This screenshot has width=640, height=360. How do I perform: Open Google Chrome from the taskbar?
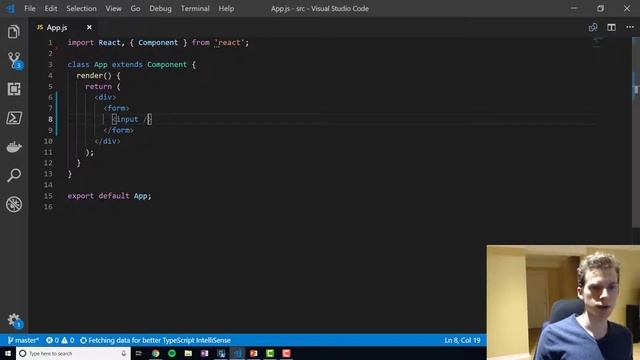156,353
